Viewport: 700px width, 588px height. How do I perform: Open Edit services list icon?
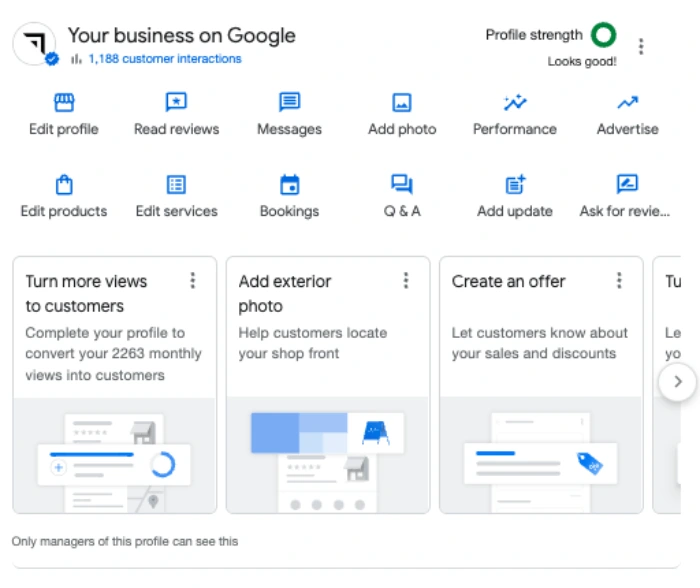pos(176,184)
